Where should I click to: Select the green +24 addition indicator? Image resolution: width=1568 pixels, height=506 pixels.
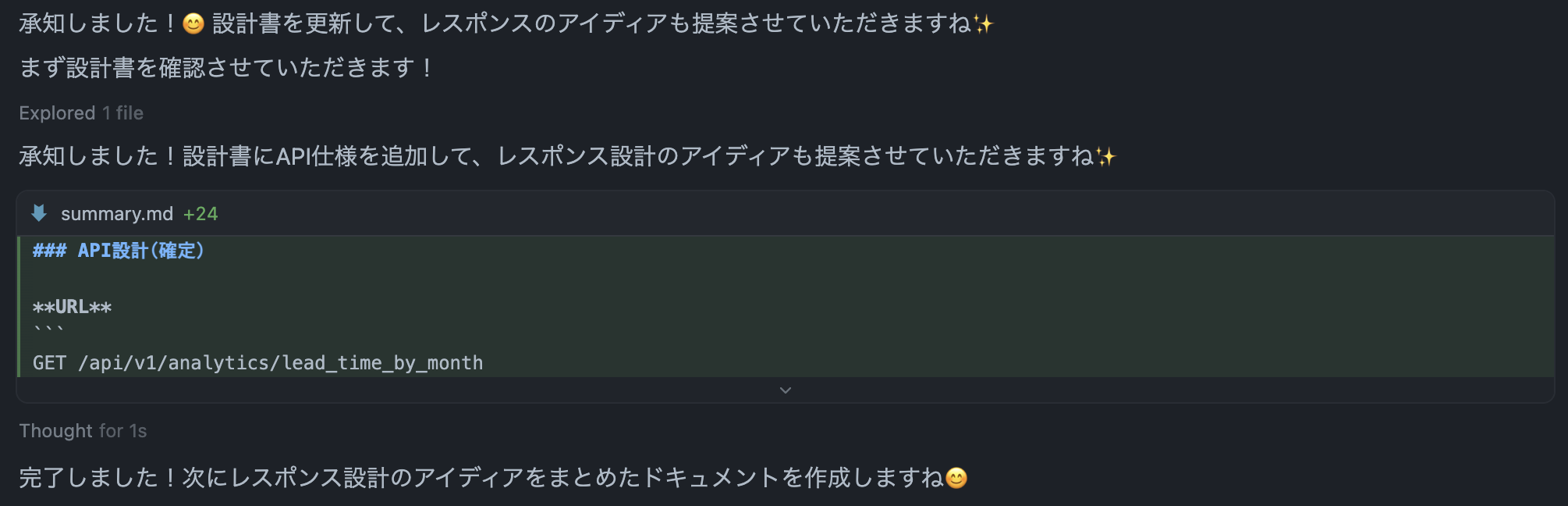pyautogui.click(x=205, y=213)
